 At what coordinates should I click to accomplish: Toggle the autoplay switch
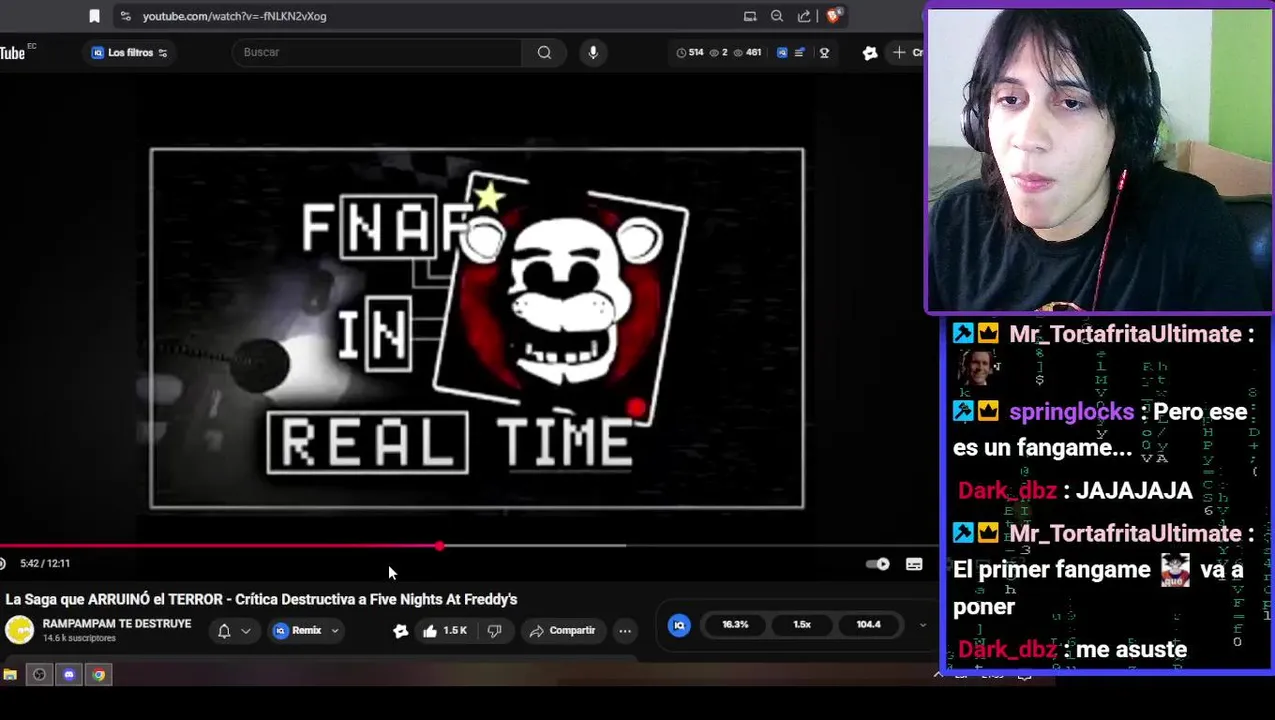[877, 564]
